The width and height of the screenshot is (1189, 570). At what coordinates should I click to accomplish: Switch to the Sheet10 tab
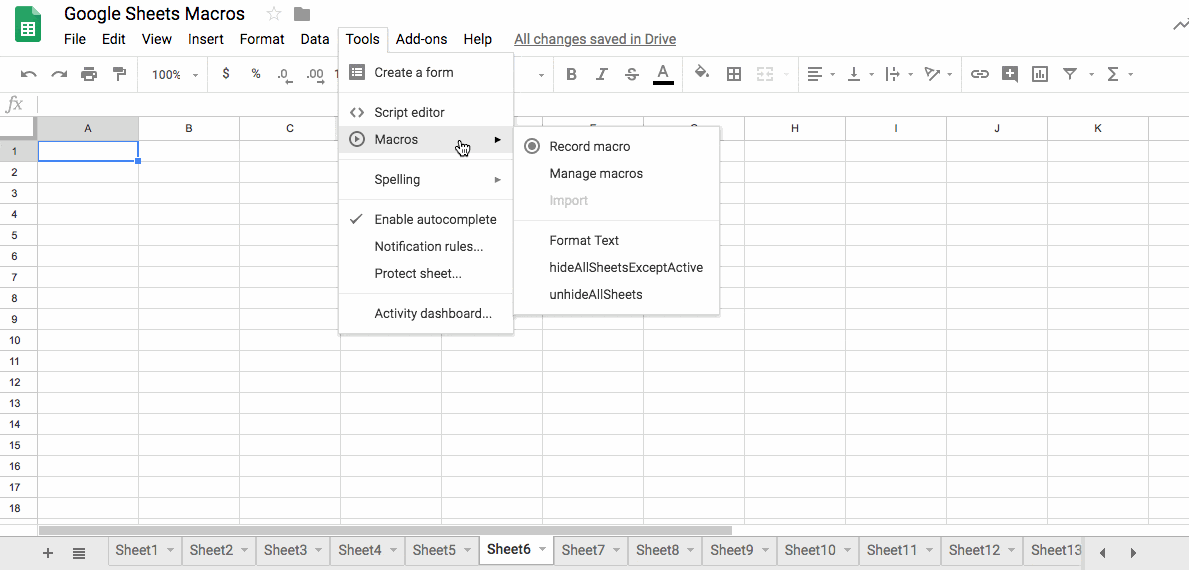[818, 551]
